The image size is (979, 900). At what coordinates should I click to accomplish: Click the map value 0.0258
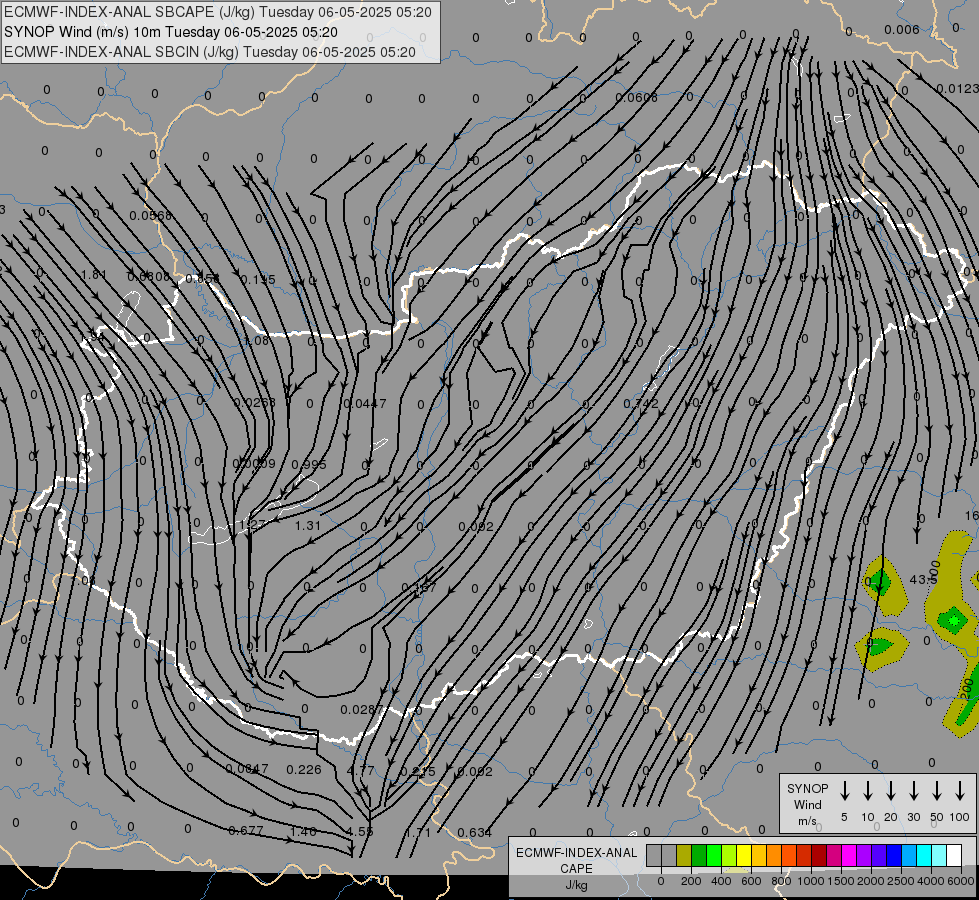pyautogui.click(x=255, y=402)
